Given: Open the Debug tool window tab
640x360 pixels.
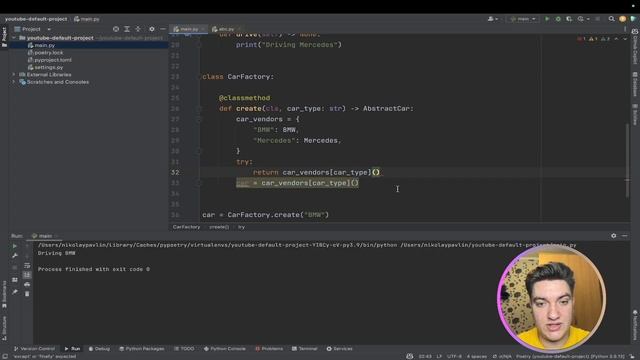Looking at the screenshot, I should (x=99, y=349).
